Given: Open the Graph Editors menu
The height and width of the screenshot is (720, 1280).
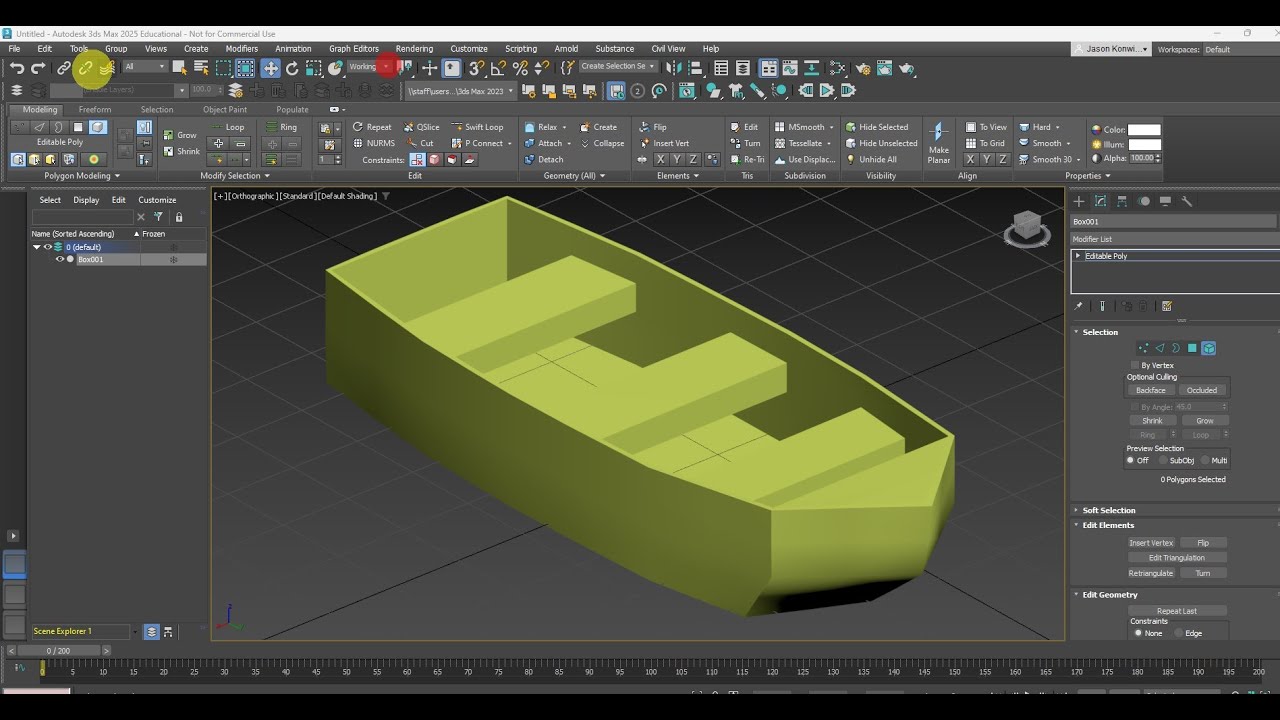Looking at the screenshot, I should 354,48.
